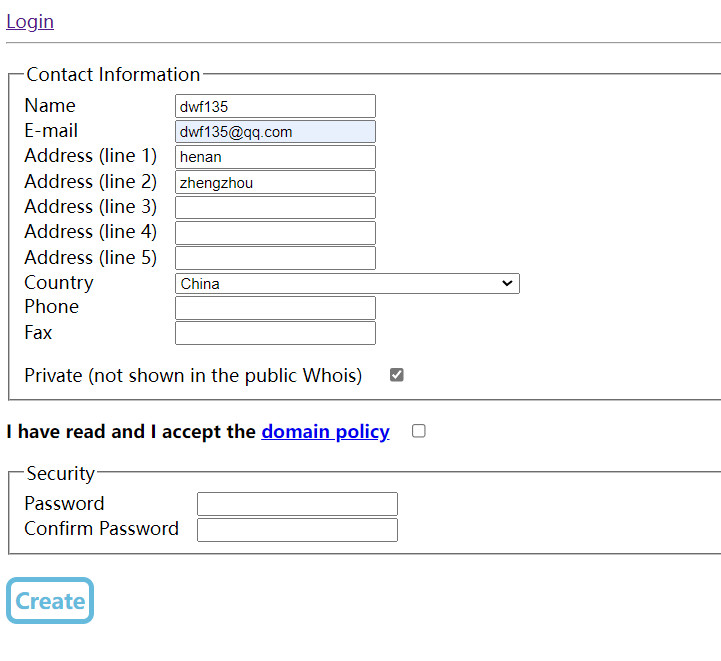This screenshot has height=661, width=721.
Task: Focus the E-mail text box
Action: point(275,131)
